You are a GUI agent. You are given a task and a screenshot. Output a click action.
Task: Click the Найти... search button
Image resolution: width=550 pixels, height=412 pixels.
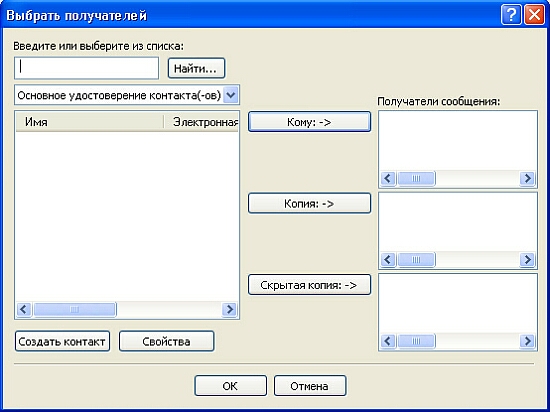(196, 68)
